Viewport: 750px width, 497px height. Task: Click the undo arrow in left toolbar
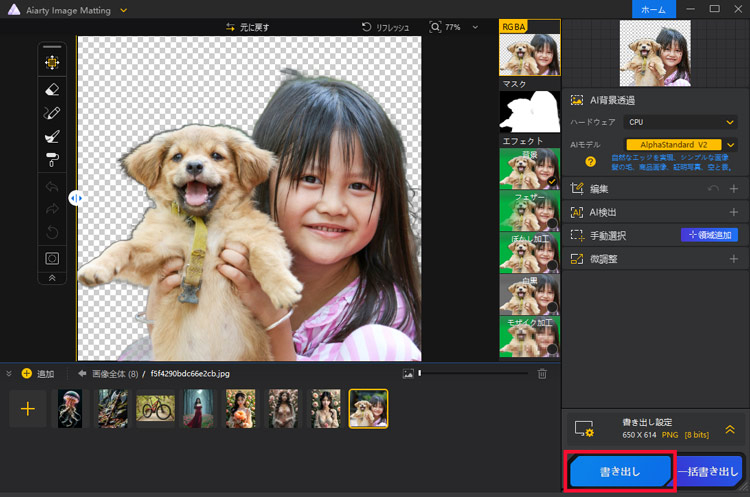52,187
